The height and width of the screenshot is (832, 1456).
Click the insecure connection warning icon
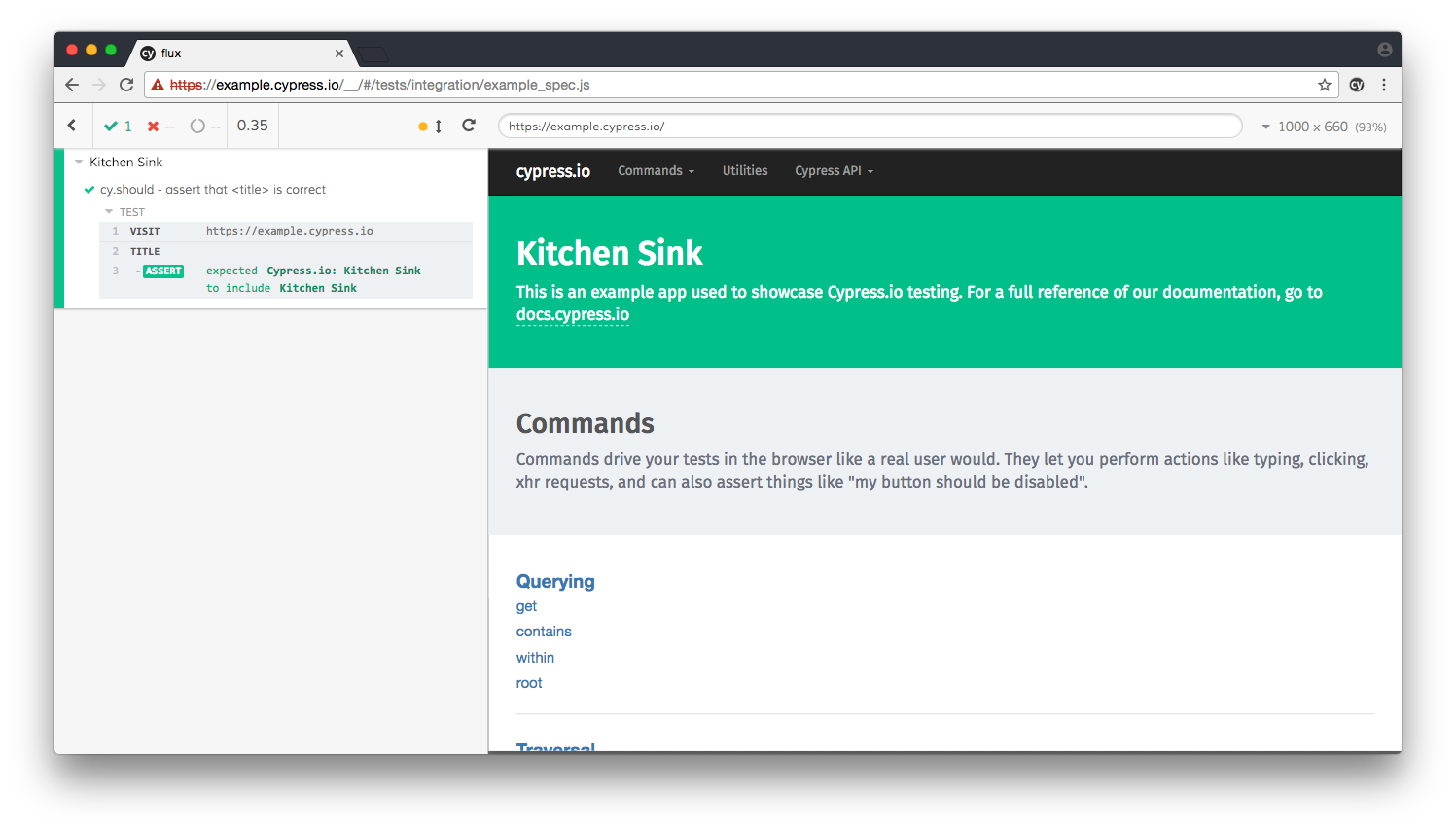[158, 85]
